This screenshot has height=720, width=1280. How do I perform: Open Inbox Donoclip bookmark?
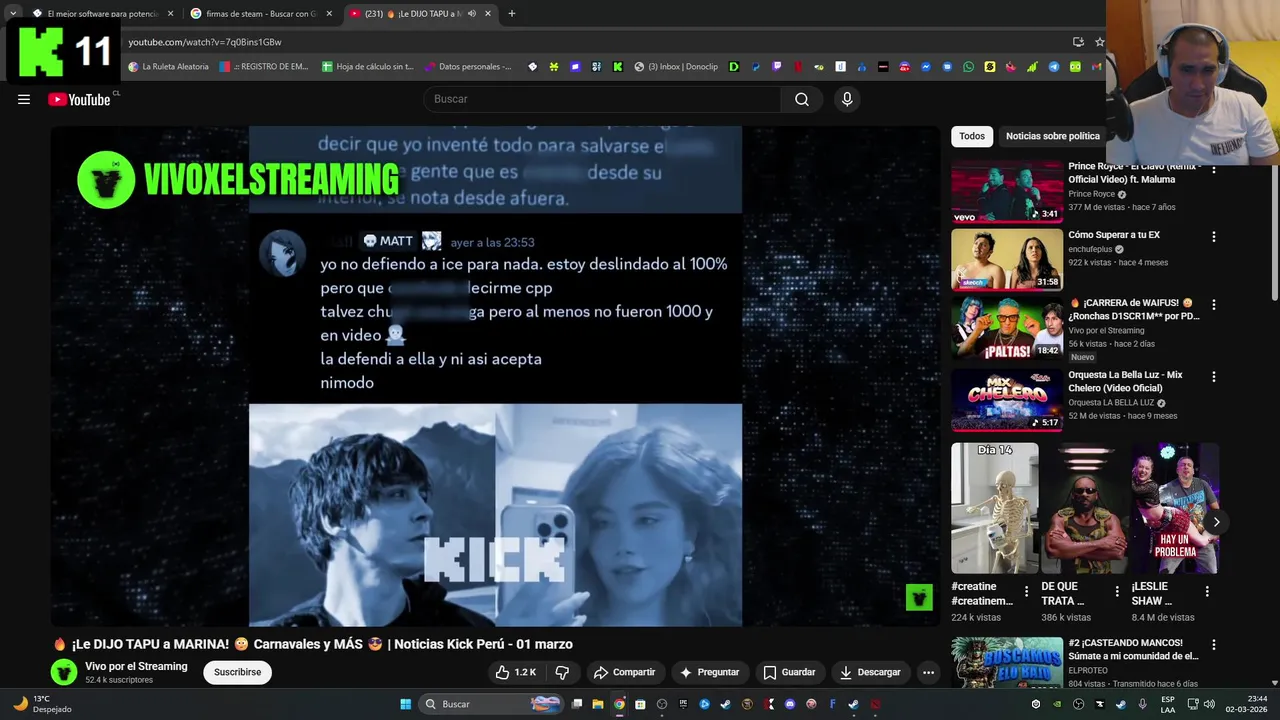click(x=676, y=67)
